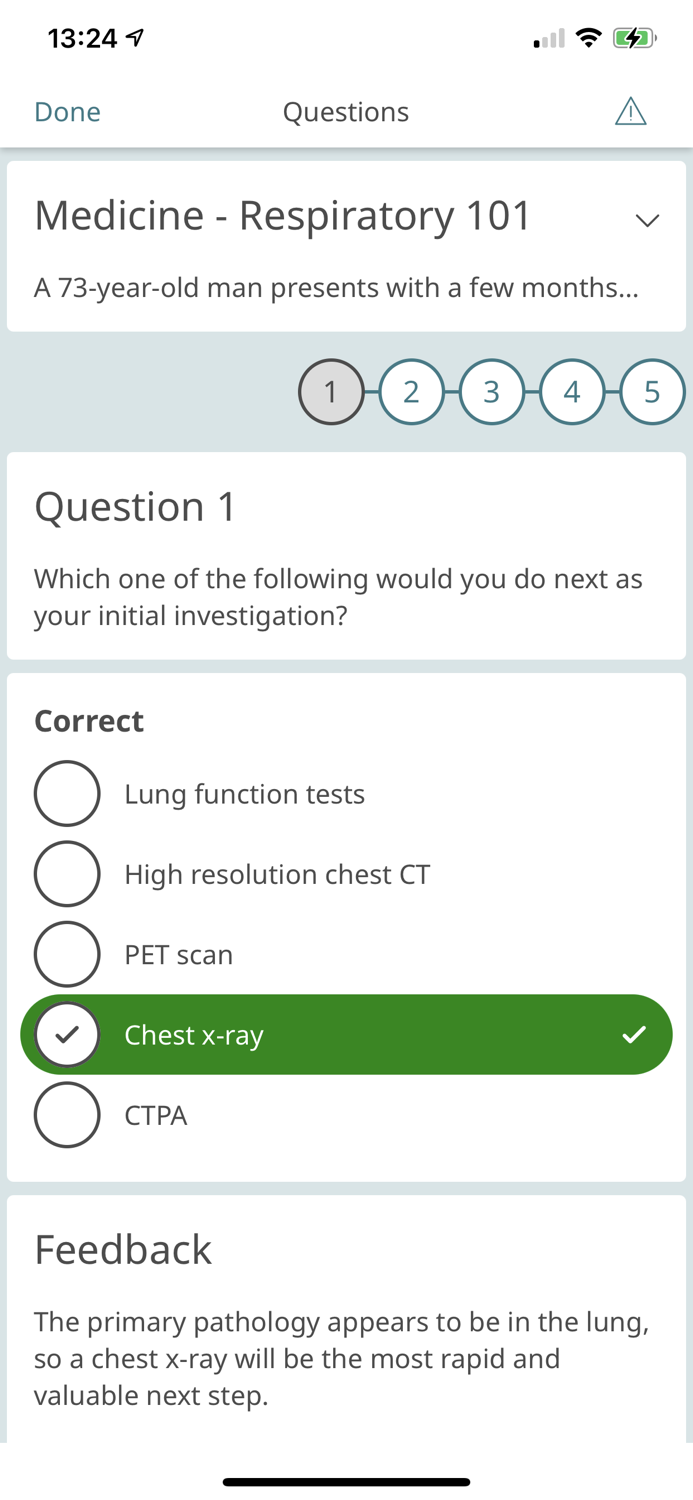Jump to step 5 on the question progress track
The height and width of the screenshot is (1500, 693).
(653, 392)
